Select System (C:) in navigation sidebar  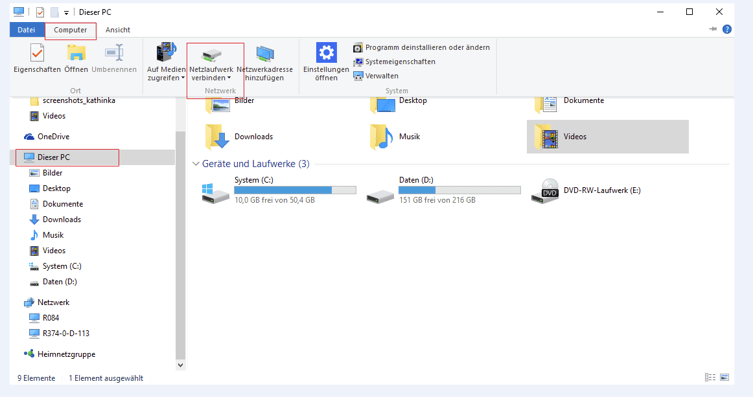click(x=55, y=266)
